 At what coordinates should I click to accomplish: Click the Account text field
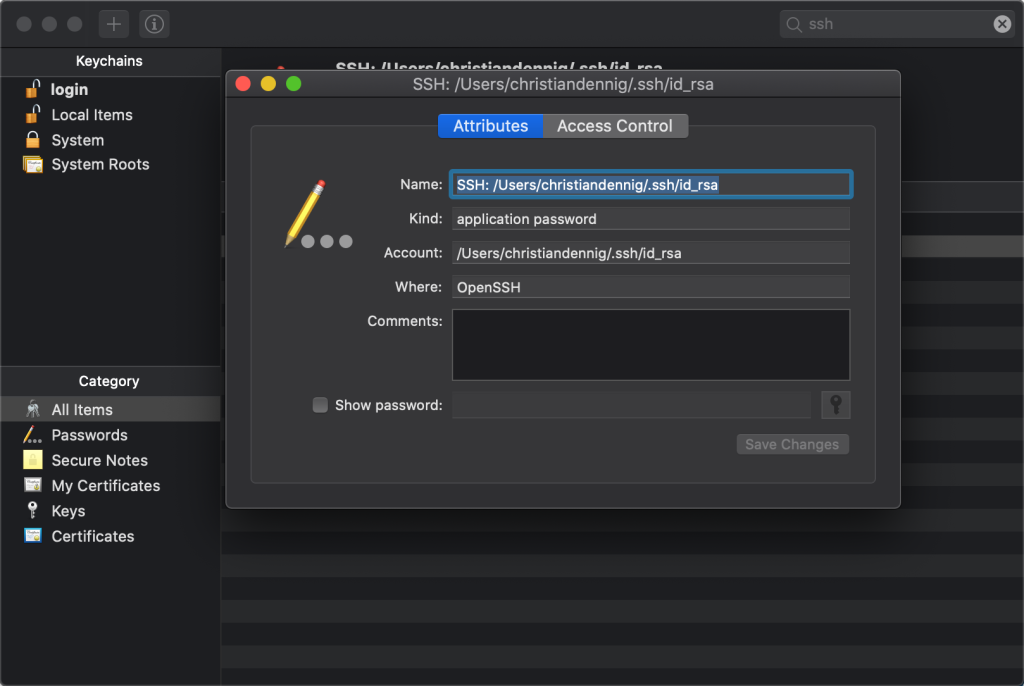(x=650, y=253)
